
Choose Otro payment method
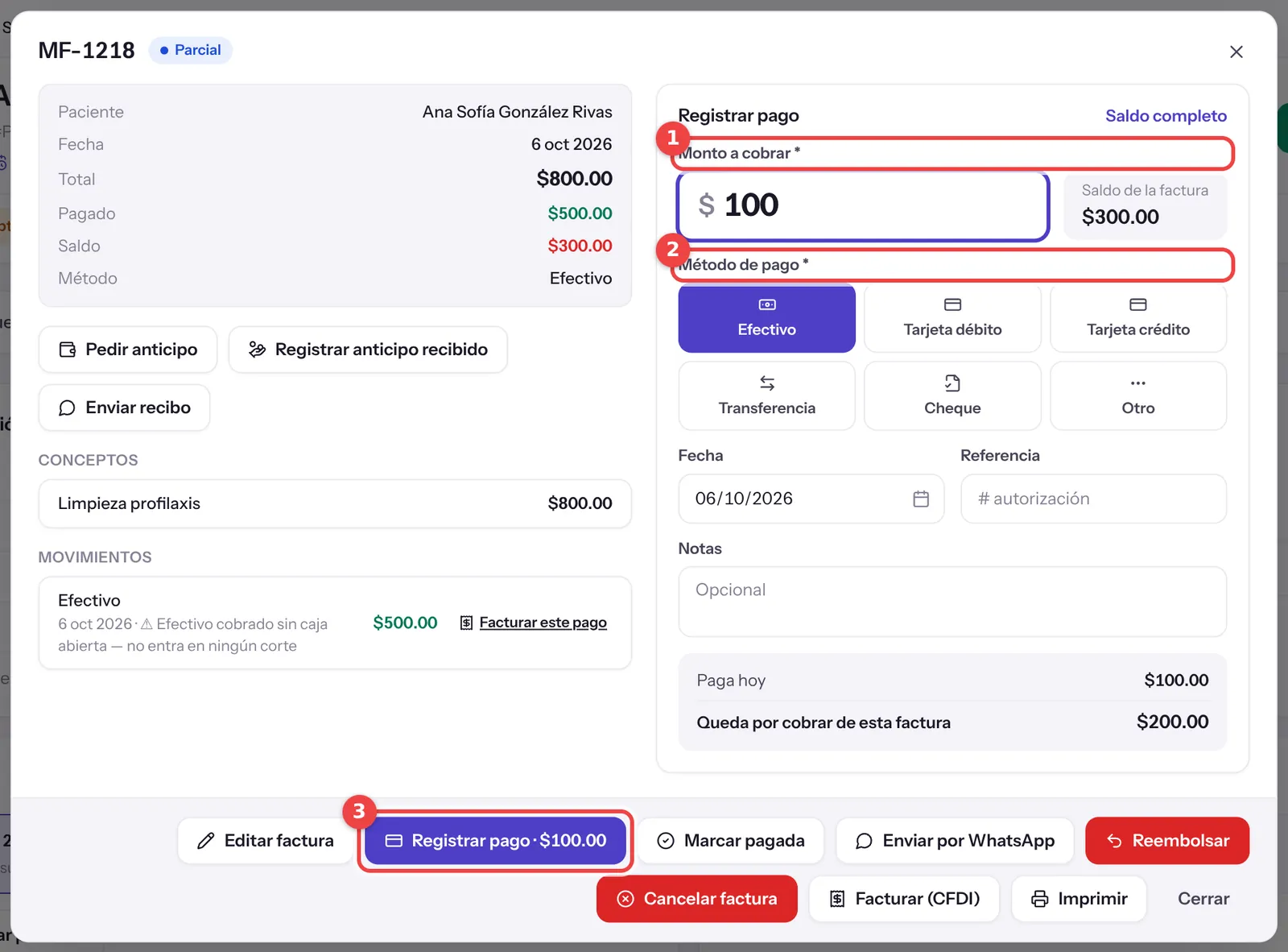tap(1138, 395)
